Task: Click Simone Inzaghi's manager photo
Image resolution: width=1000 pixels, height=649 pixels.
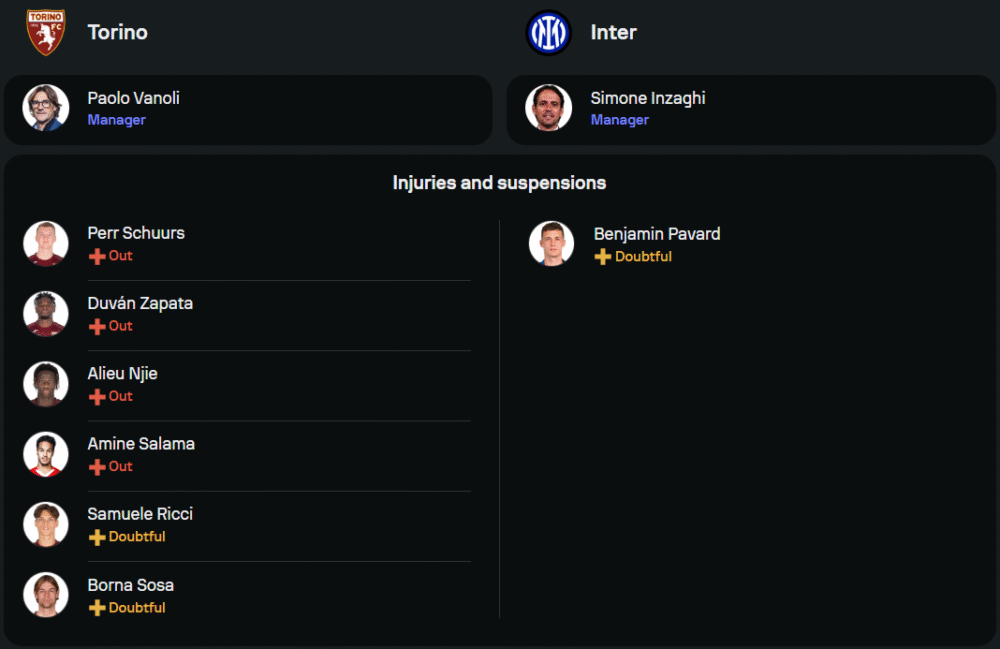Action: point(549,108)
